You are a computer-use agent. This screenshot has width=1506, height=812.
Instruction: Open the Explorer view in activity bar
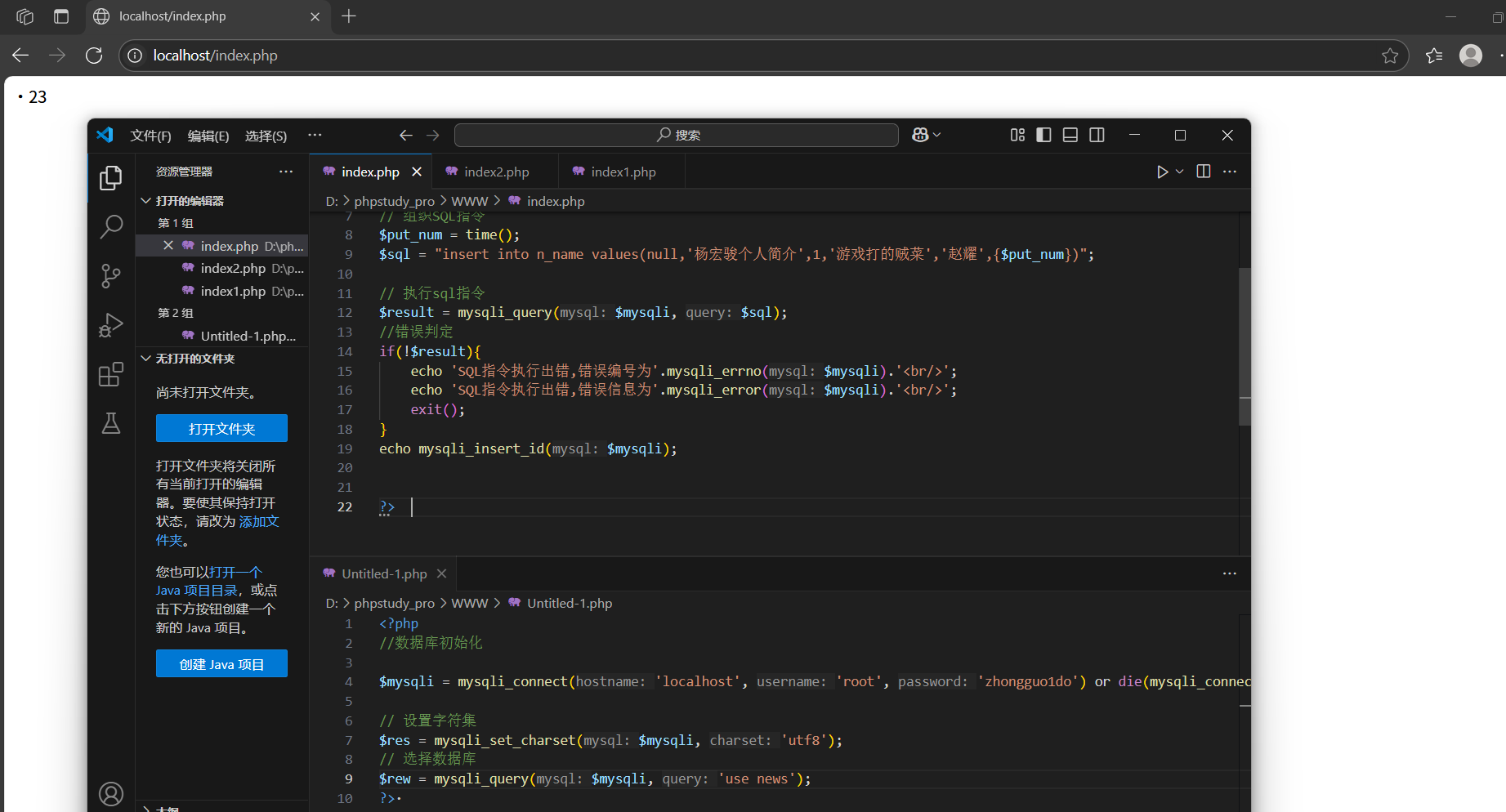click(x=111, y=178)
